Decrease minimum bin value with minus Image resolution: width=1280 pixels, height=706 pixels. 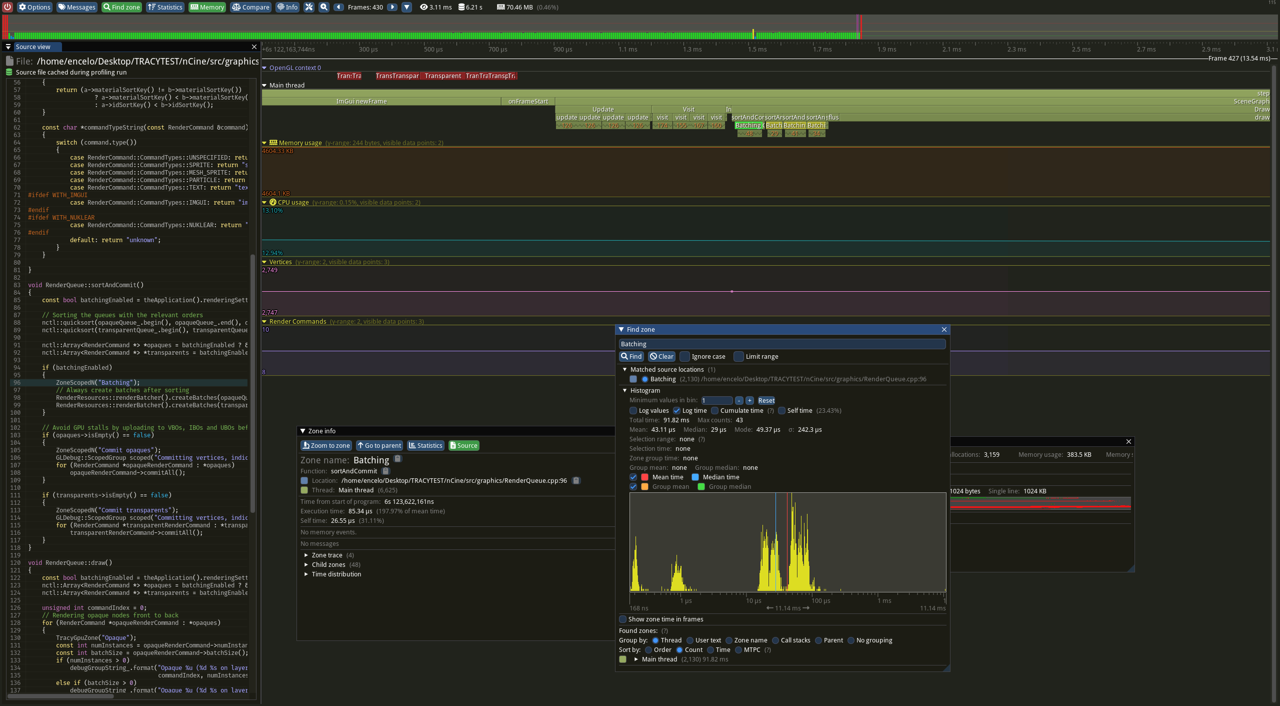739,400
